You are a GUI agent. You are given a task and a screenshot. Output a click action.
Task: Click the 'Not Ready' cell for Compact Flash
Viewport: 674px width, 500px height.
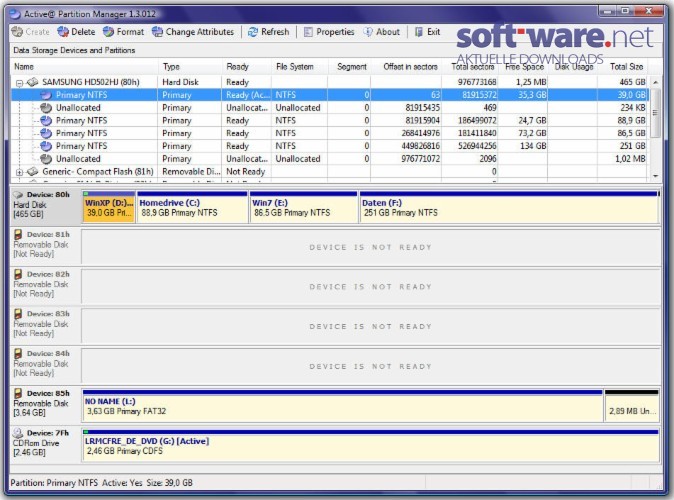[x=245, y=172]
